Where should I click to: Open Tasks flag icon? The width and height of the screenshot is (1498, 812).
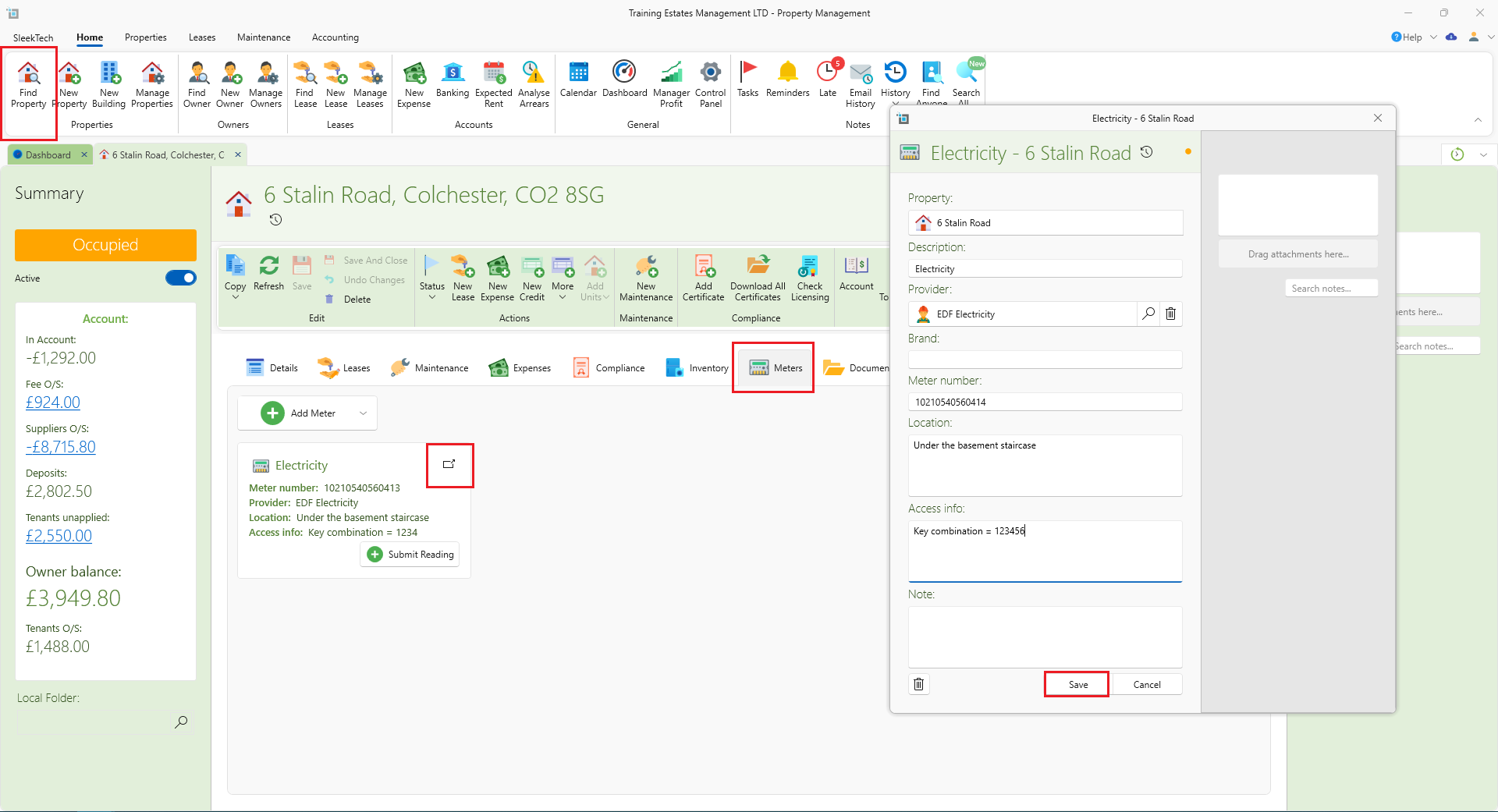click(x=747, y=80)
